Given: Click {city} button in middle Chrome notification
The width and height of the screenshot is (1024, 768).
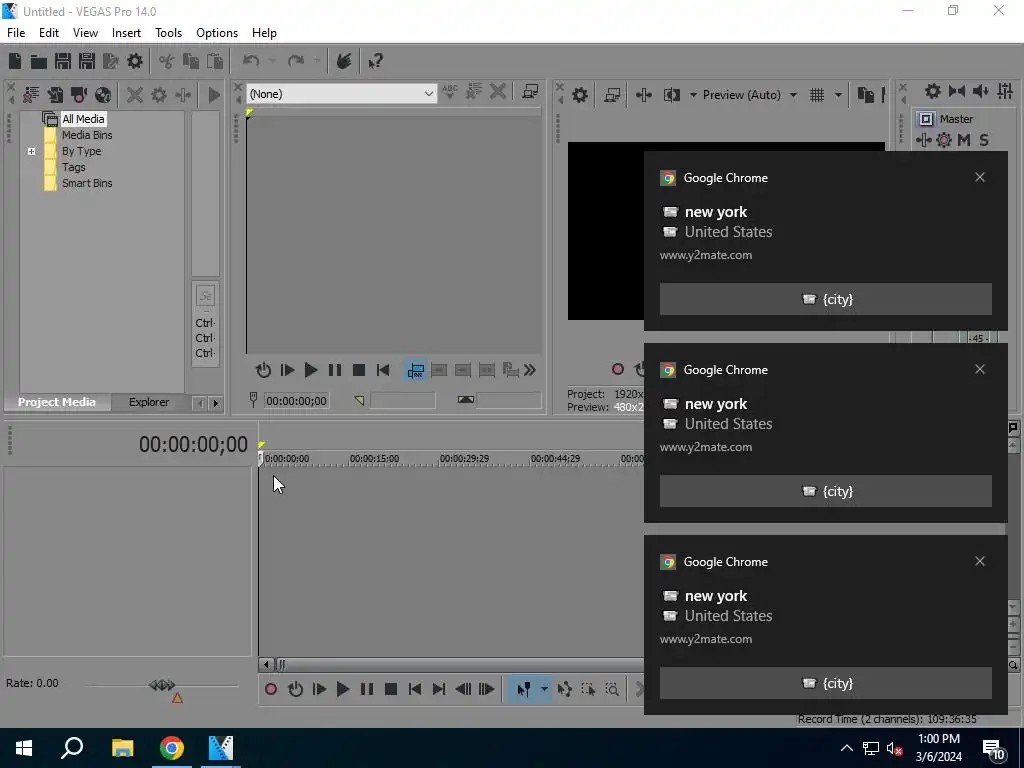Looking at the screenshot, I should click(825, 491).
